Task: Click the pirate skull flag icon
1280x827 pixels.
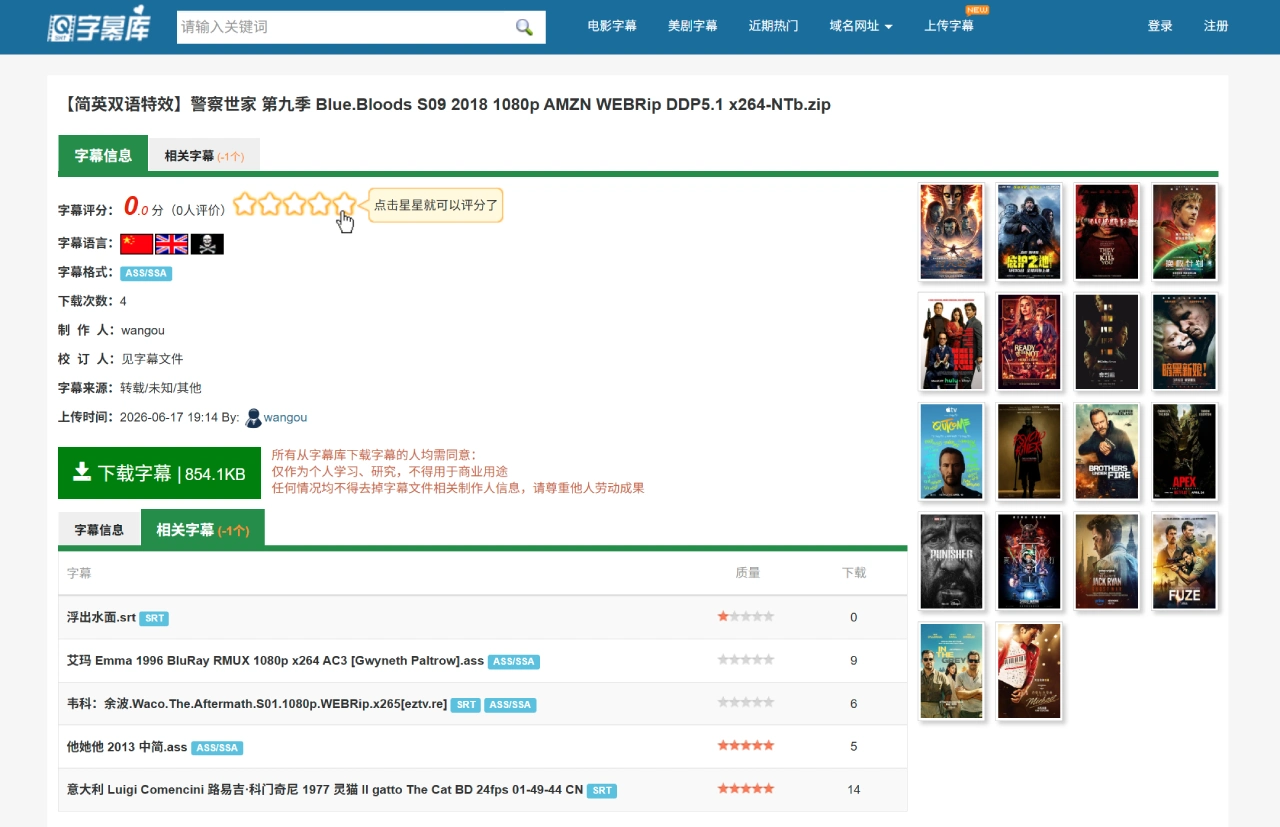Action: pos(207,244)
